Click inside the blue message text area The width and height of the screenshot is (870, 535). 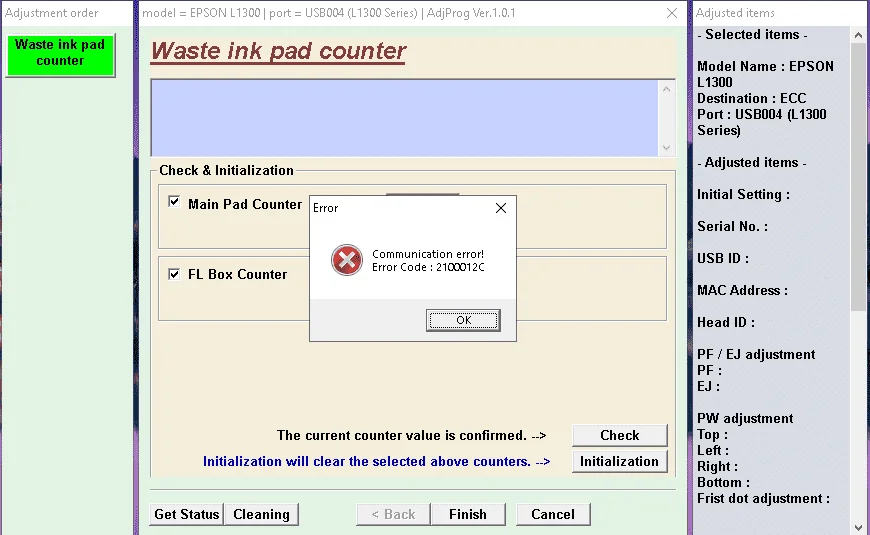tap(404, 118)
